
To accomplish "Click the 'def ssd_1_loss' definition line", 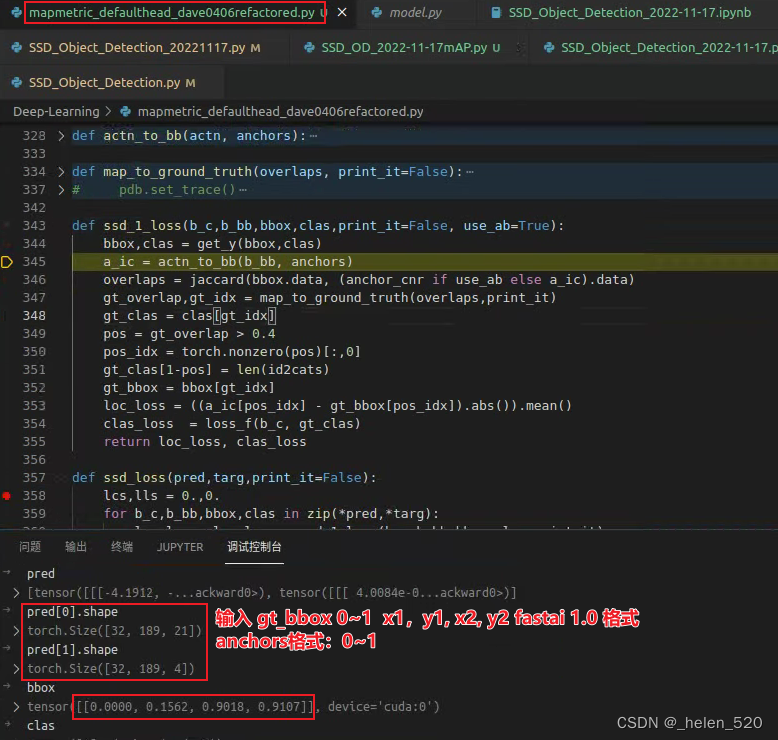I will [318, 226].
